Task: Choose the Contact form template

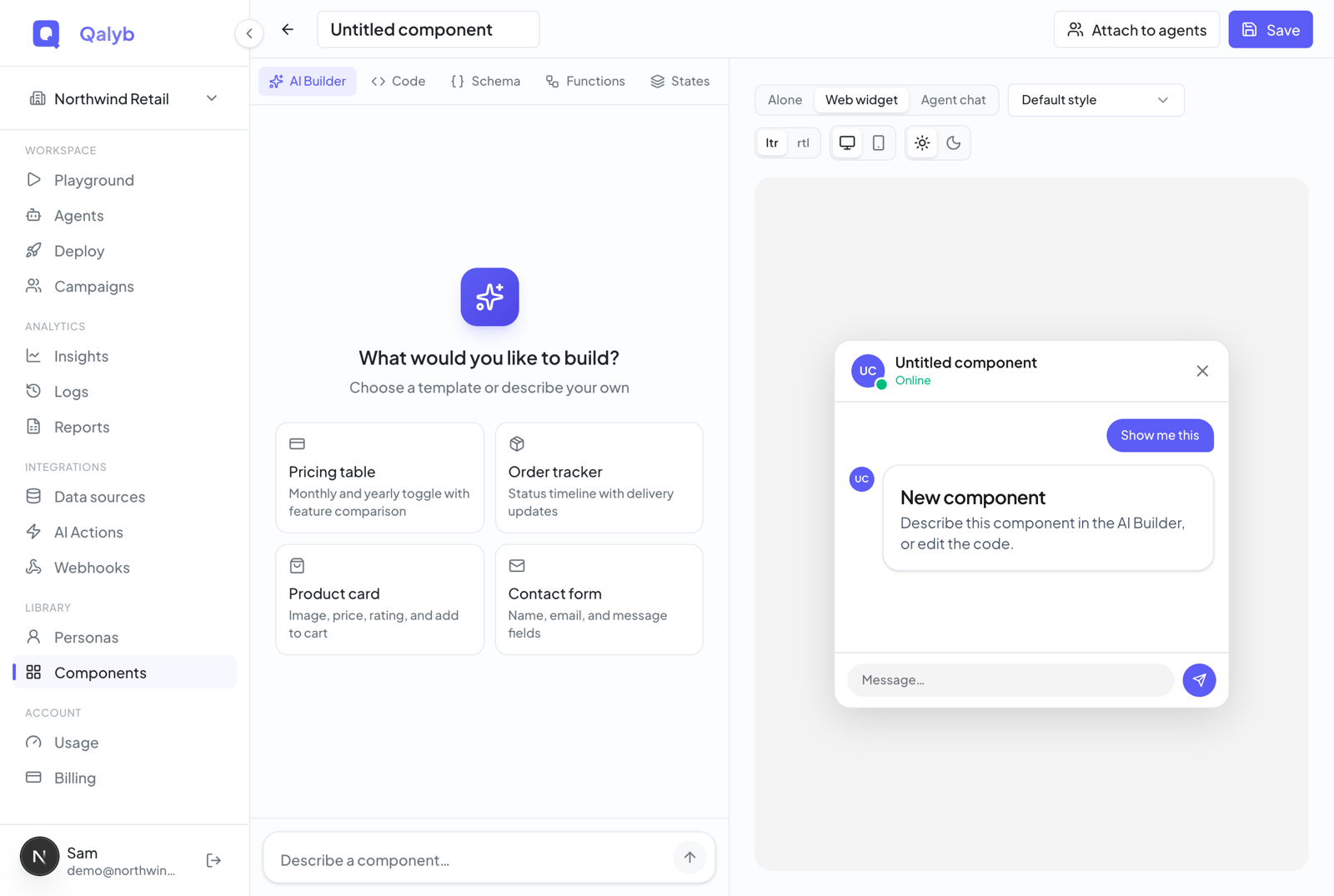Action: (x=599, y=600)
